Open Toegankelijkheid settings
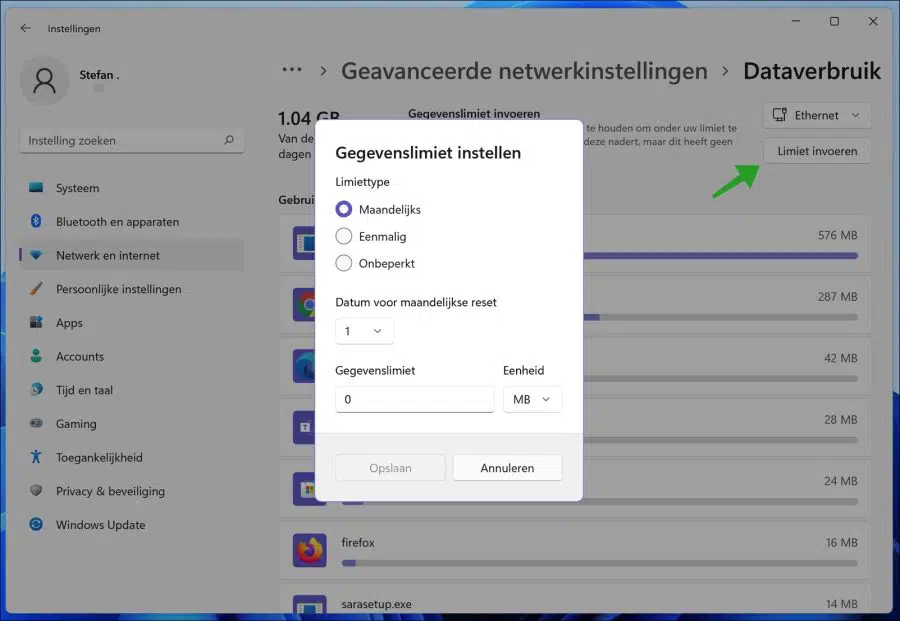The image size is (900, 621). pos(131,457)
